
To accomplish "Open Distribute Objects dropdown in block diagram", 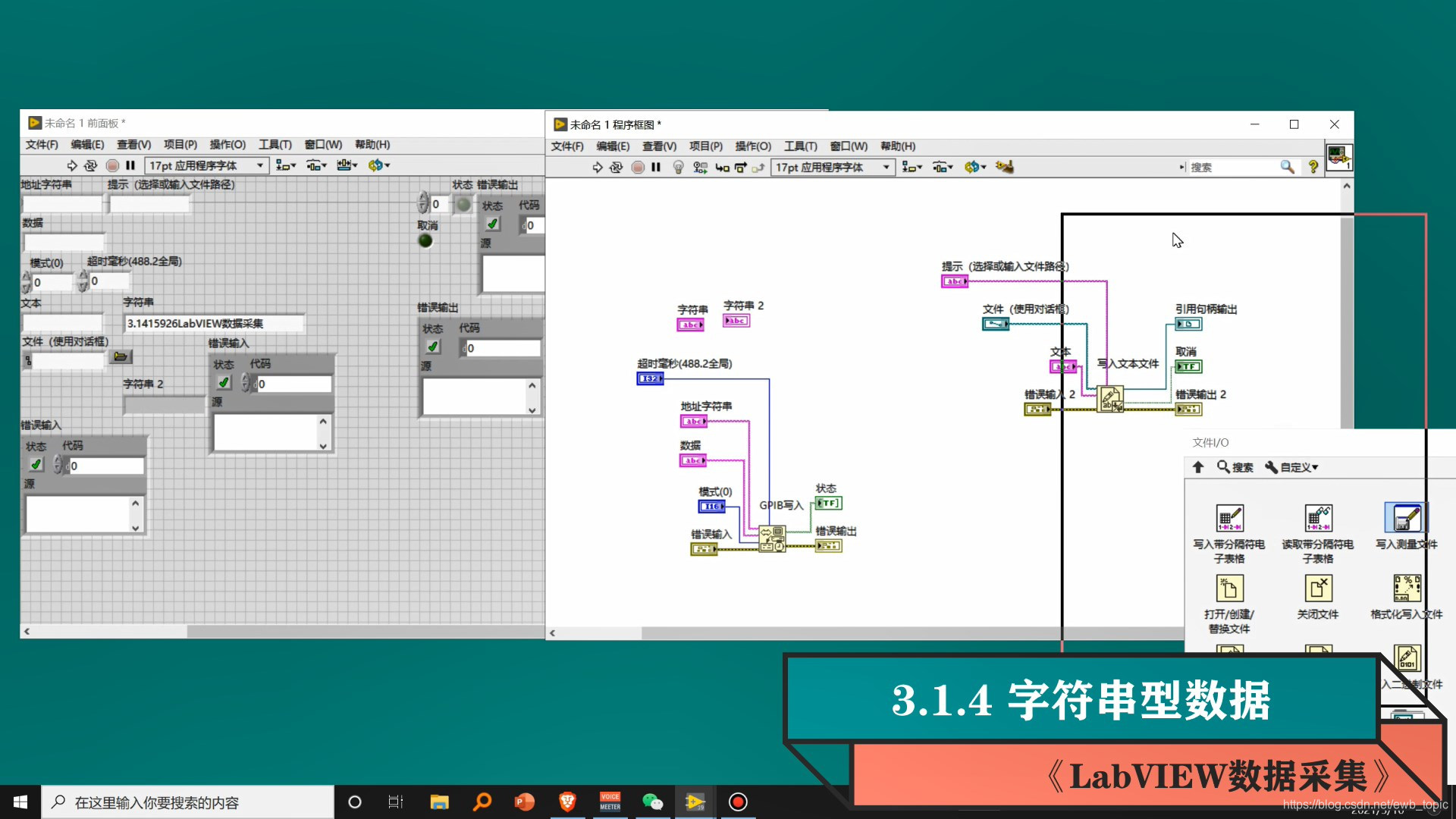I will [943, 168].
